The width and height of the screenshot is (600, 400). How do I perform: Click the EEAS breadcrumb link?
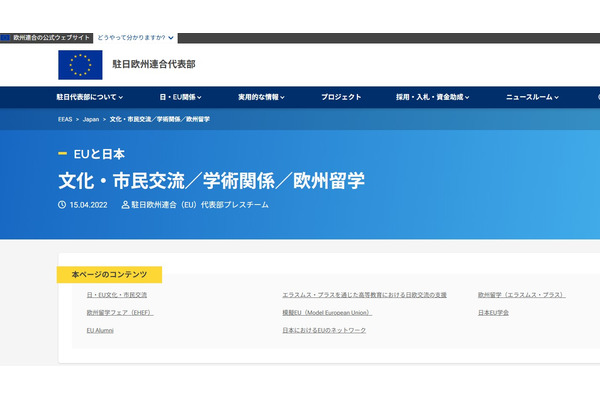65,119
